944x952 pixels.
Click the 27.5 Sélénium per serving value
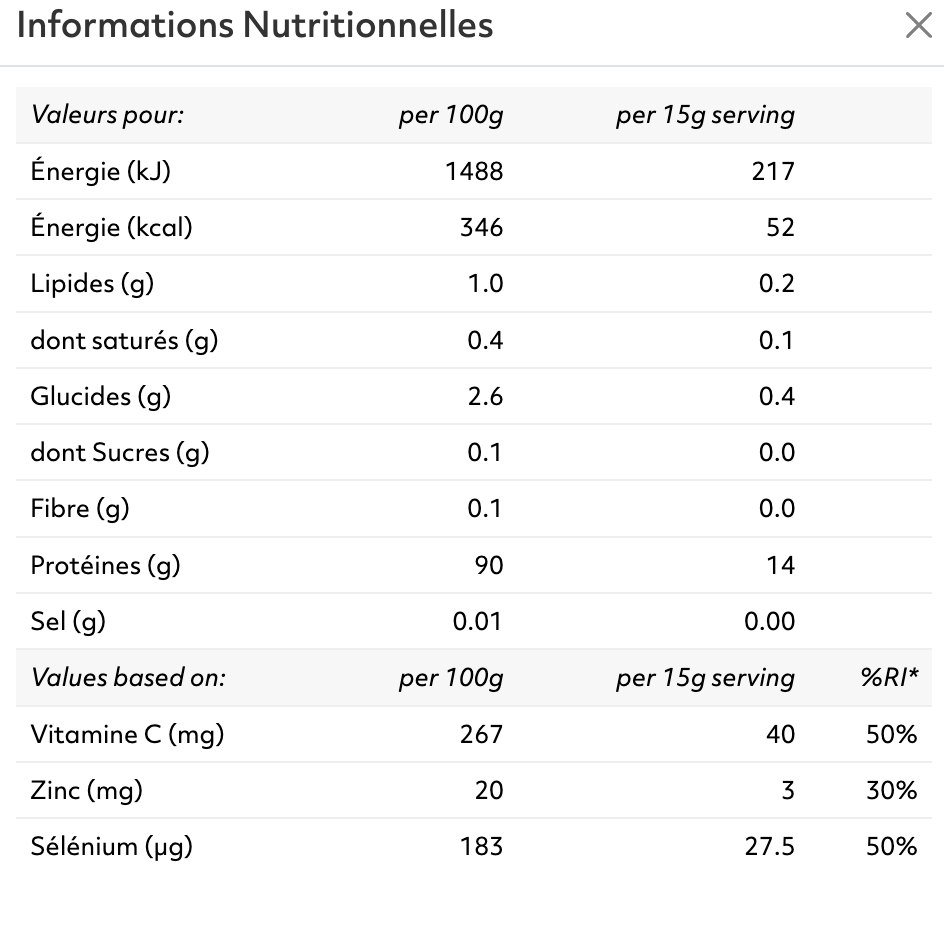coord(768,846)
